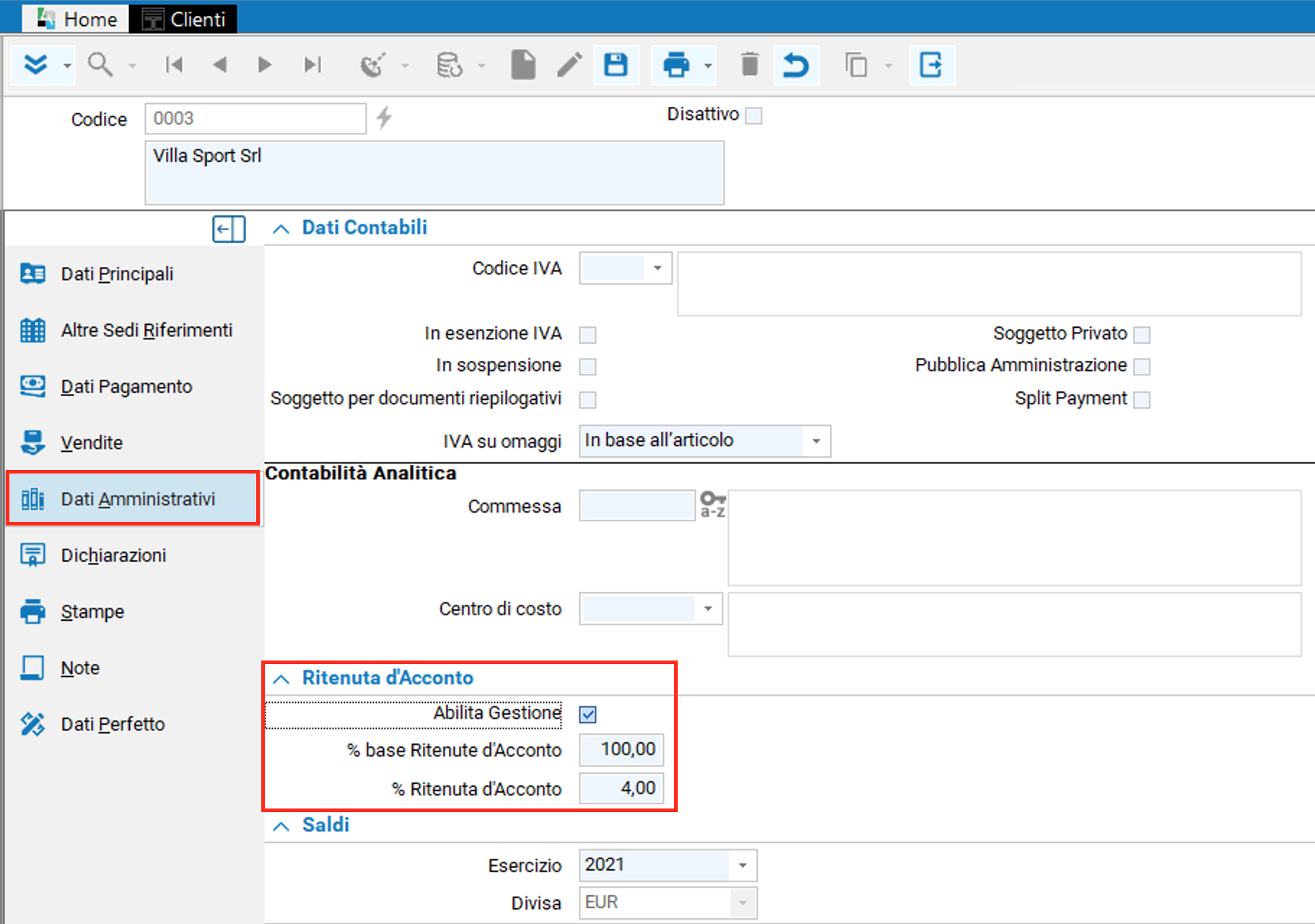1315x924 pixels.
Task: Switch to the Home tab
Action: point(76,19)
